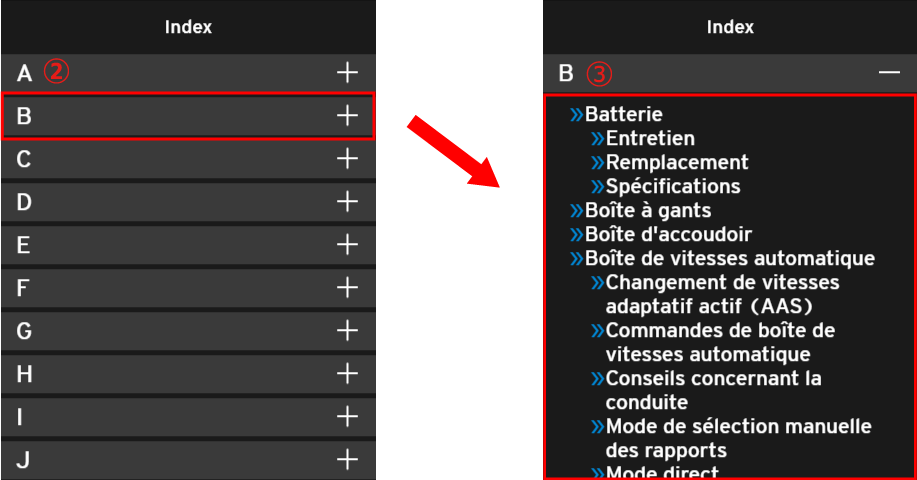Open Boîte de vitesses automatique link
917x480 pixels.
pyautogui.click(x=729, y=258)
